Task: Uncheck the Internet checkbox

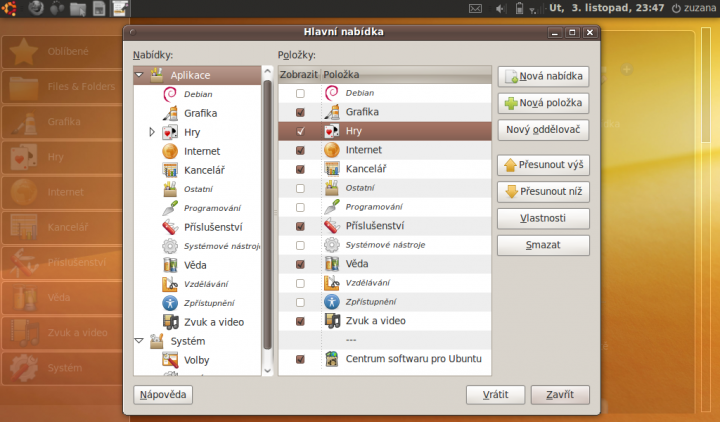Action: (300, 150)
